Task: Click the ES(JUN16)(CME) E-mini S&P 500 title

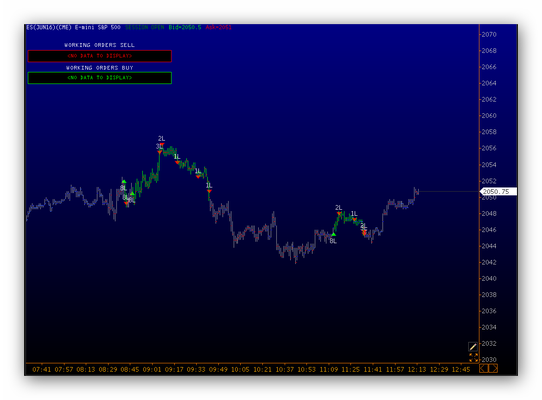Action: (73, 27)
